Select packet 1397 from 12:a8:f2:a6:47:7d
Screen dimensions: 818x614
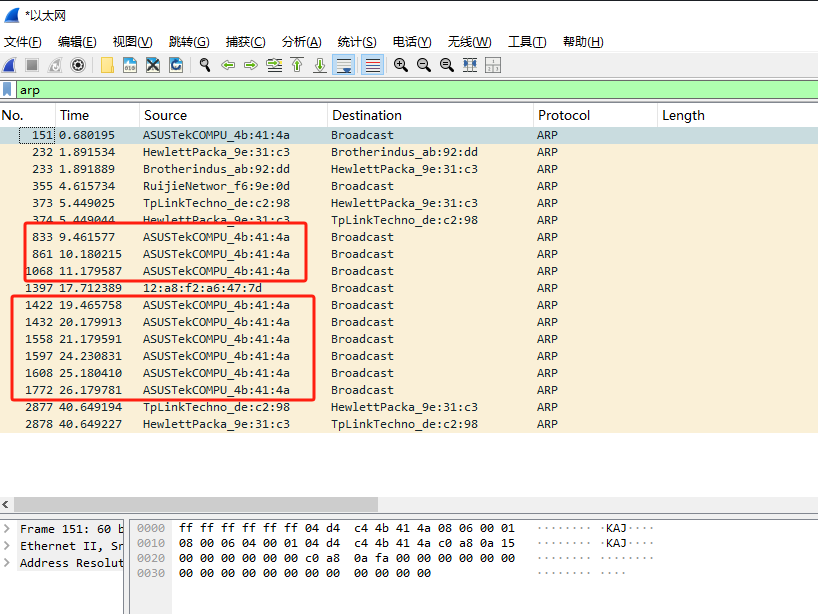click(409, 288)
